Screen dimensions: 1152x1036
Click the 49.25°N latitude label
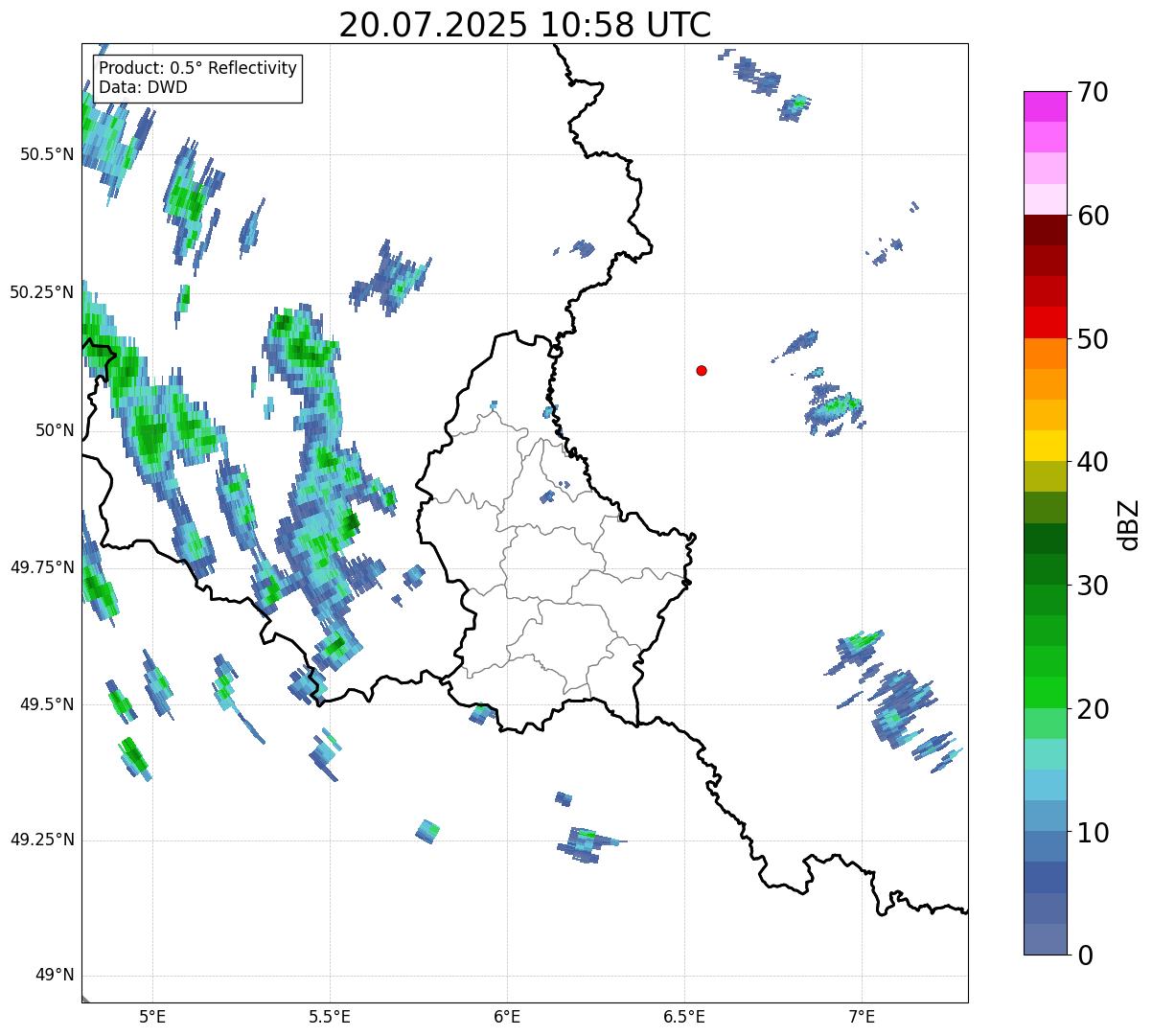[41, 840]
